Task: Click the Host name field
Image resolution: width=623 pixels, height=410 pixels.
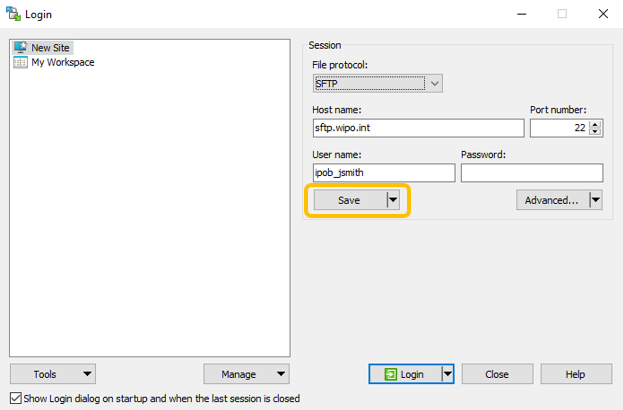Action: click(417, 128)
